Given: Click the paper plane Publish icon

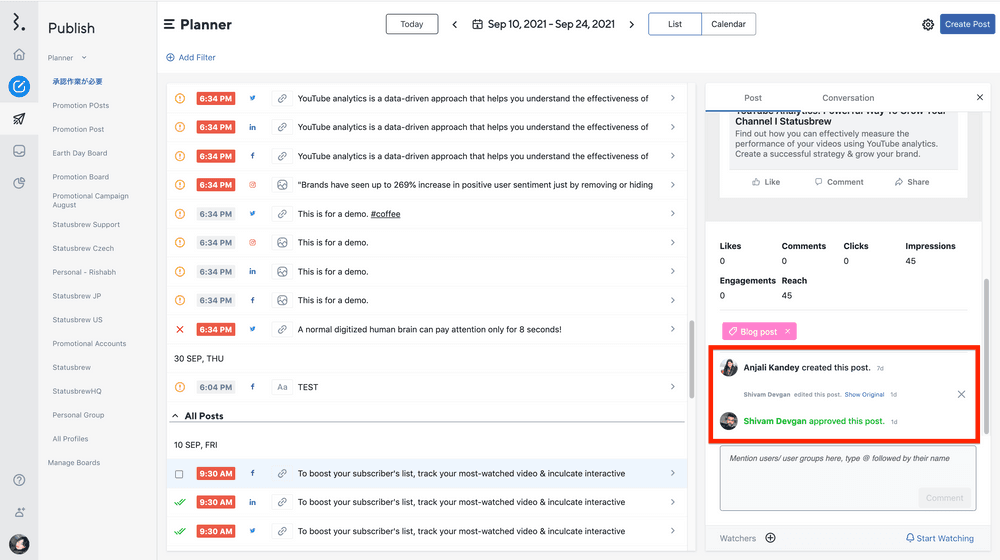Looking at the screenshot, I should point(19,119).
